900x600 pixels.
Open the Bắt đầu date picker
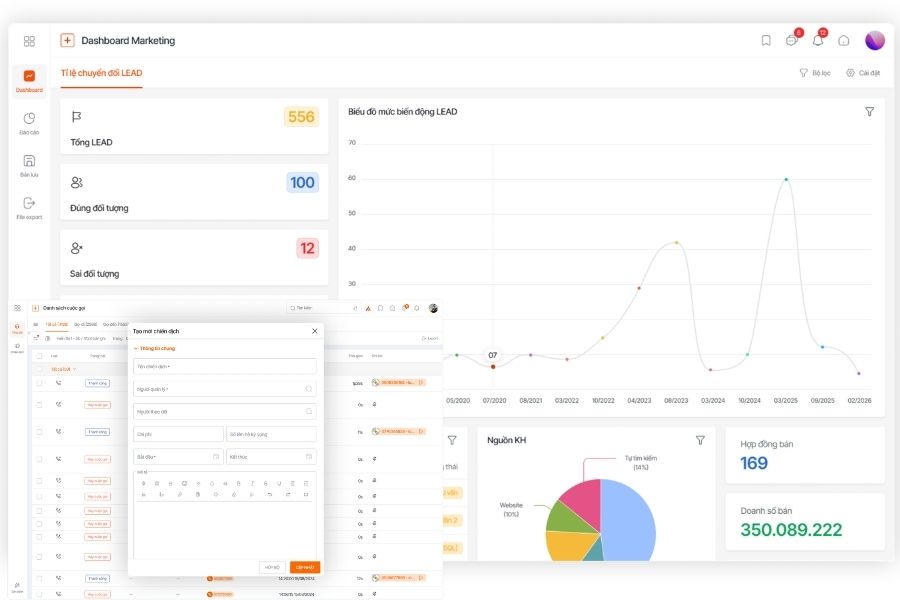(x=178, y=457)
